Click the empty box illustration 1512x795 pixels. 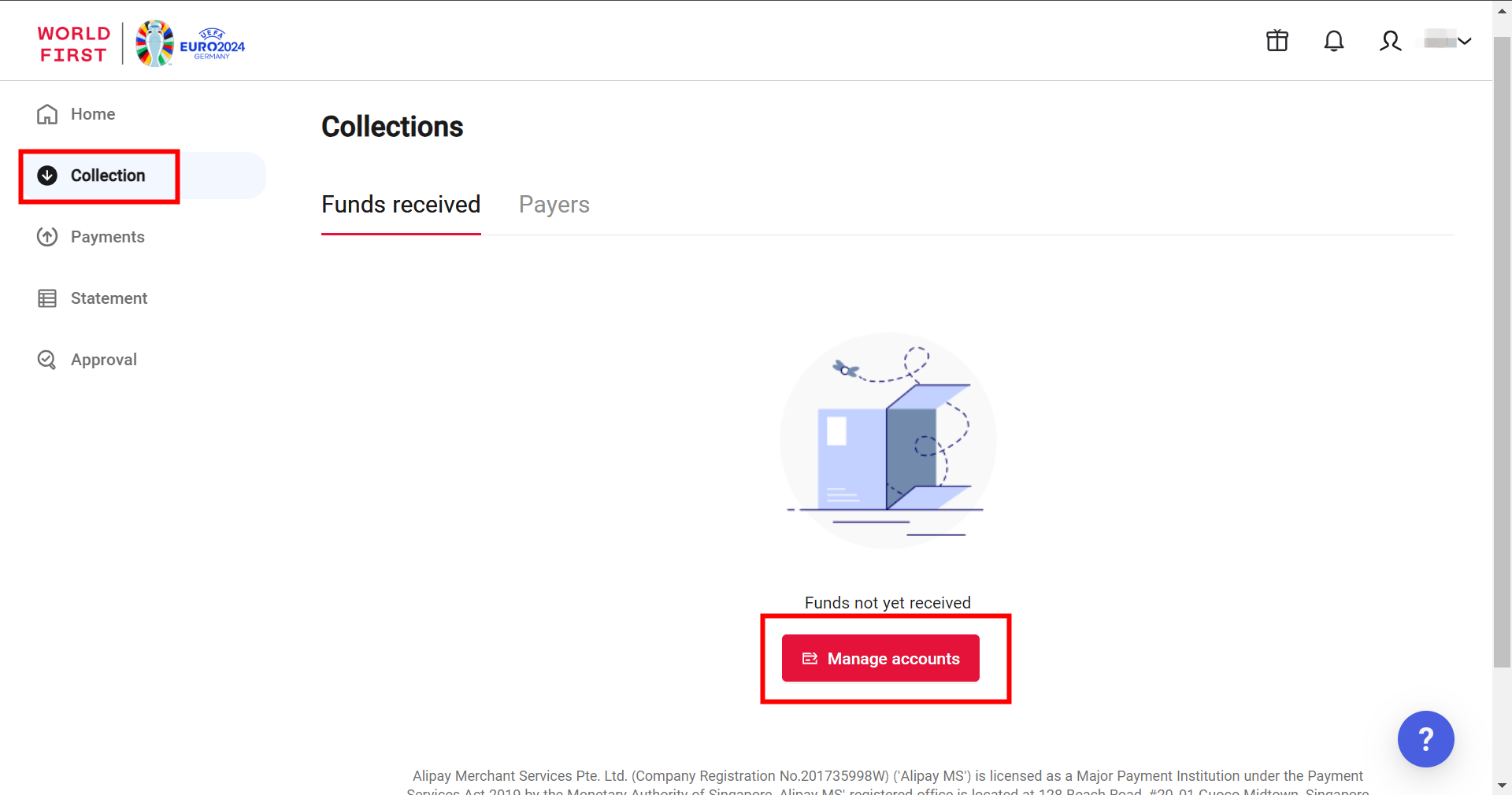(888, 441)
